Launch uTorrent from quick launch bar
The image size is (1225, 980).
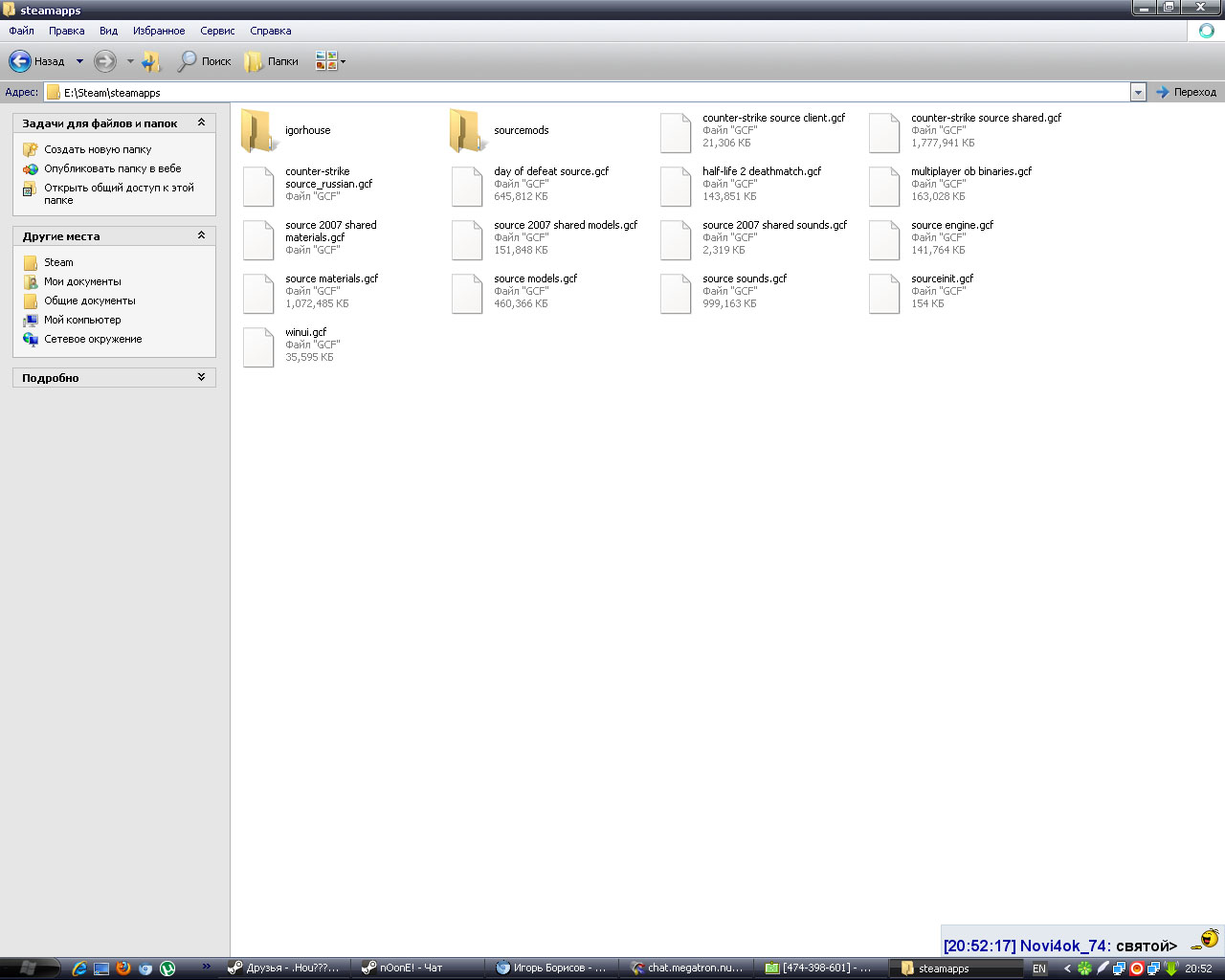point(167,969)
